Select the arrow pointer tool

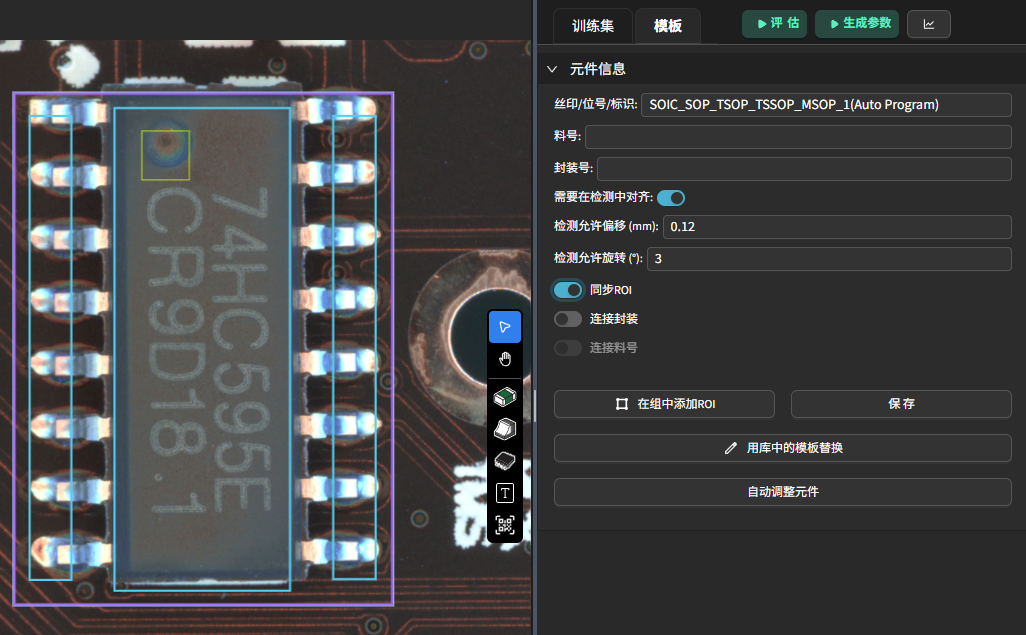coord(505,327)
